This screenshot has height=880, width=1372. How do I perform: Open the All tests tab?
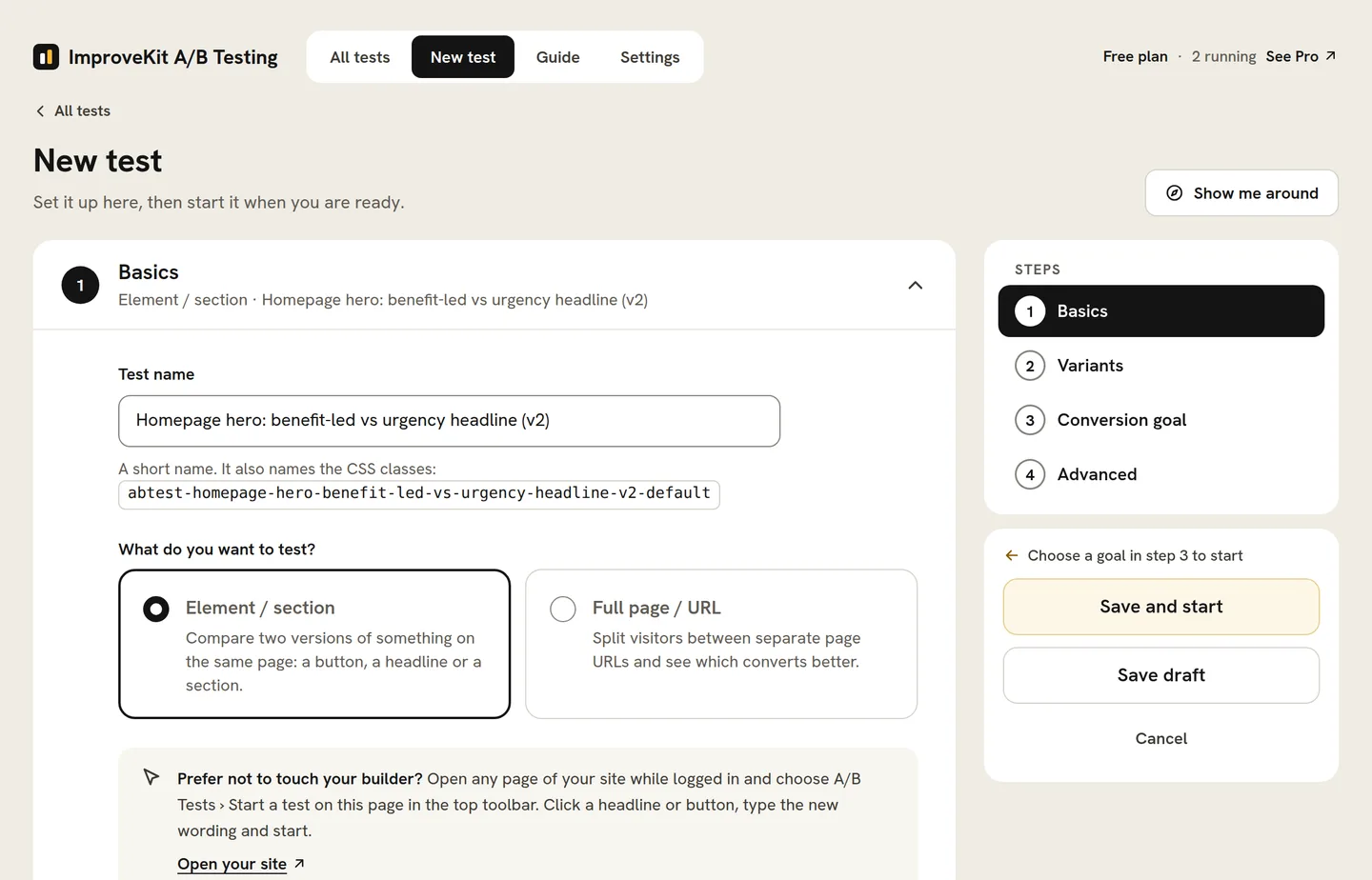pyautogui.click(x=360, y=57)
